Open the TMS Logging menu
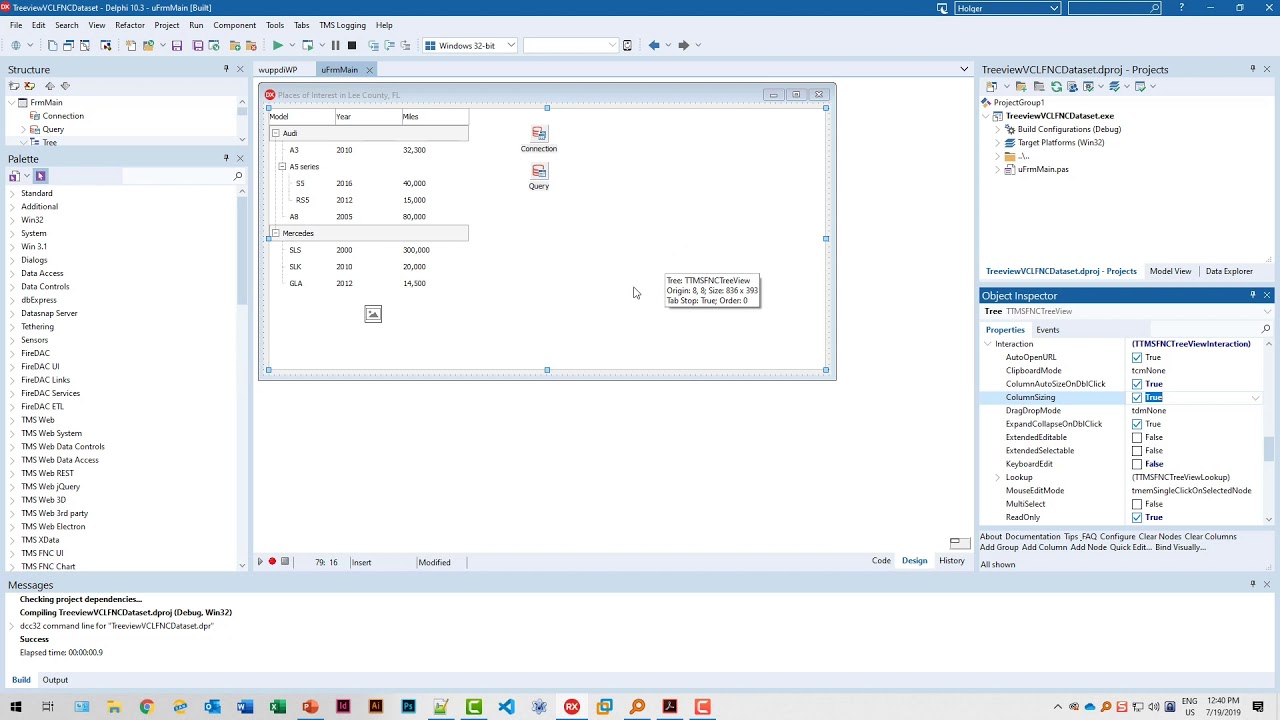1280x720 pixels. click(342, 25)
